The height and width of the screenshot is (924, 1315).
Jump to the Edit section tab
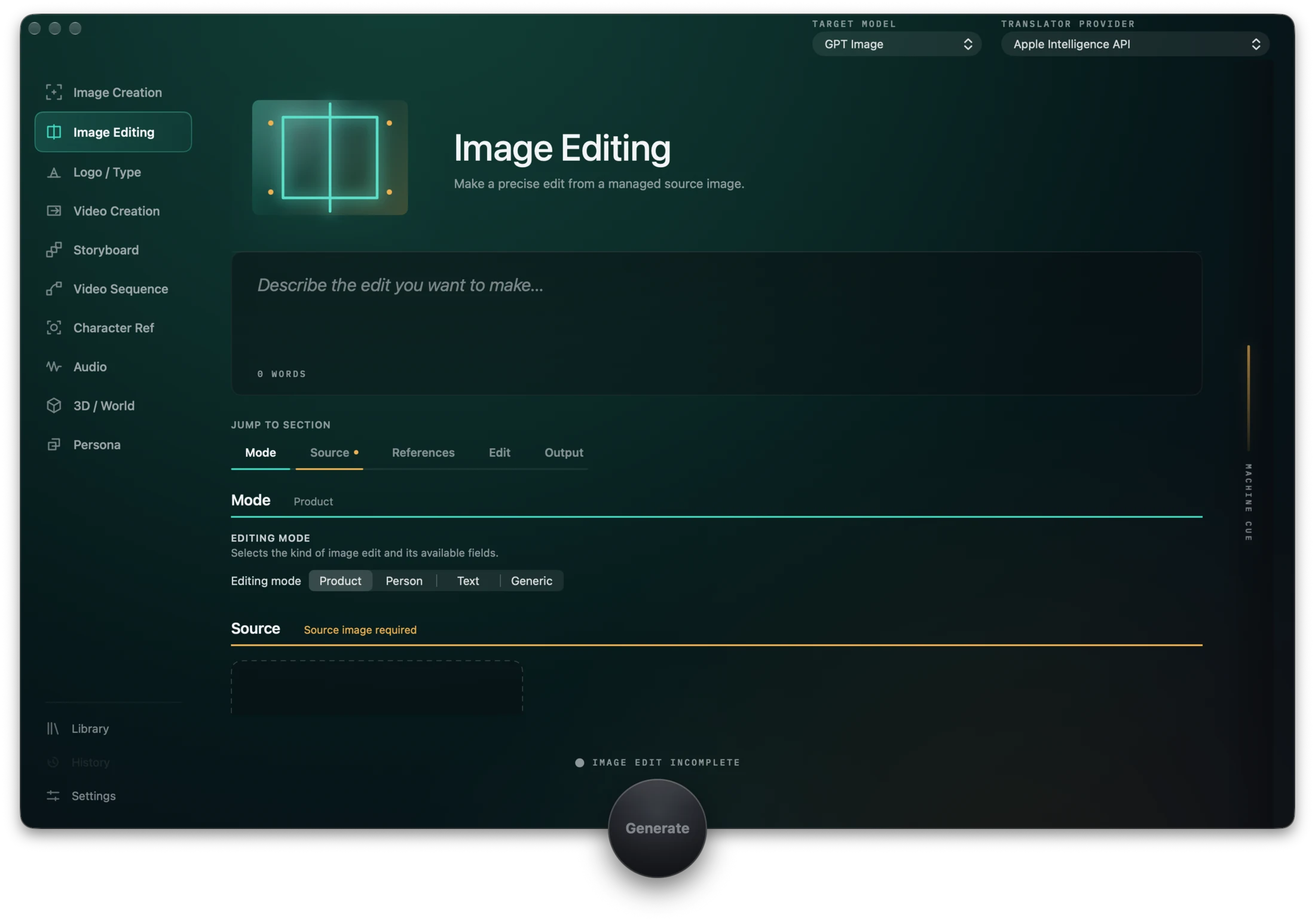[499, 452]
